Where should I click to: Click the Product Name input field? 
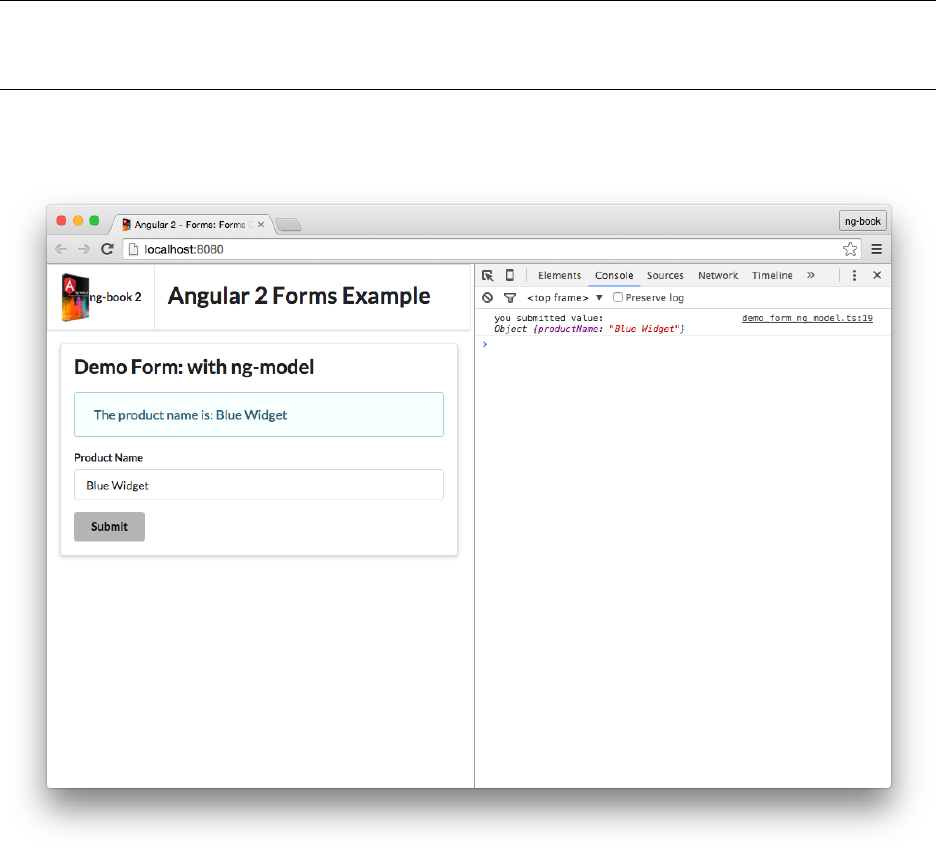pyautogui.click(x=259, y=485)
